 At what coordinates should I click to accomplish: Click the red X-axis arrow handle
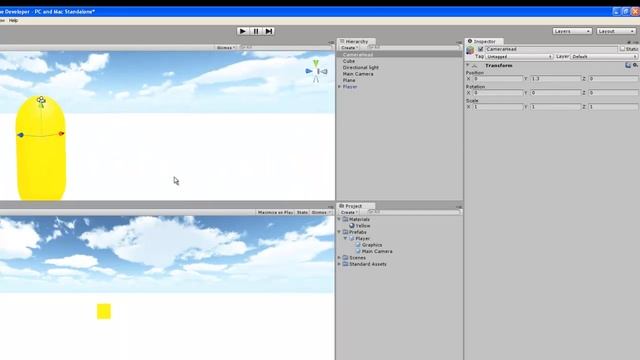point(61,133)
